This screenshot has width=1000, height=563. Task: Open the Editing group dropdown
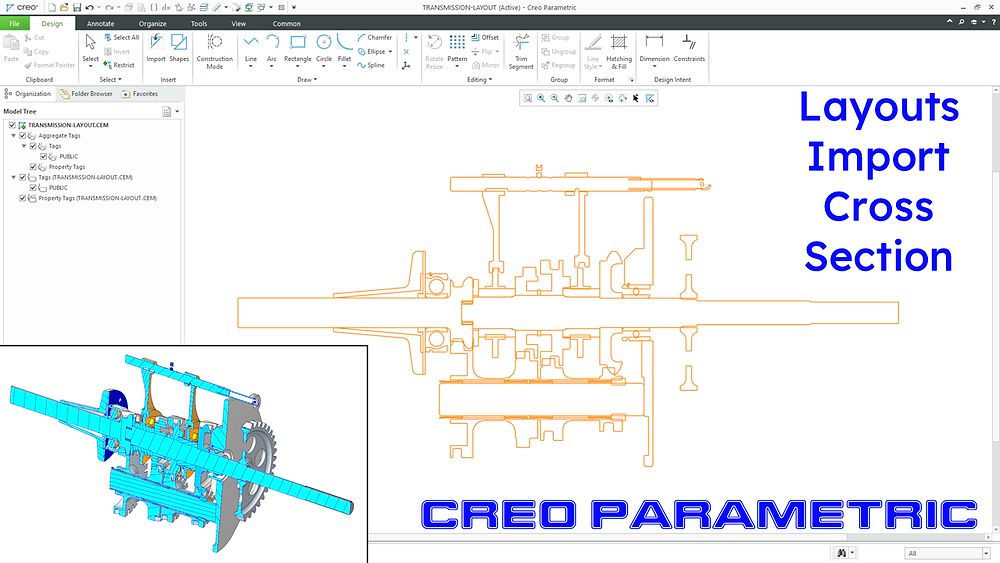pyautogui.click(x=479, y=80)
